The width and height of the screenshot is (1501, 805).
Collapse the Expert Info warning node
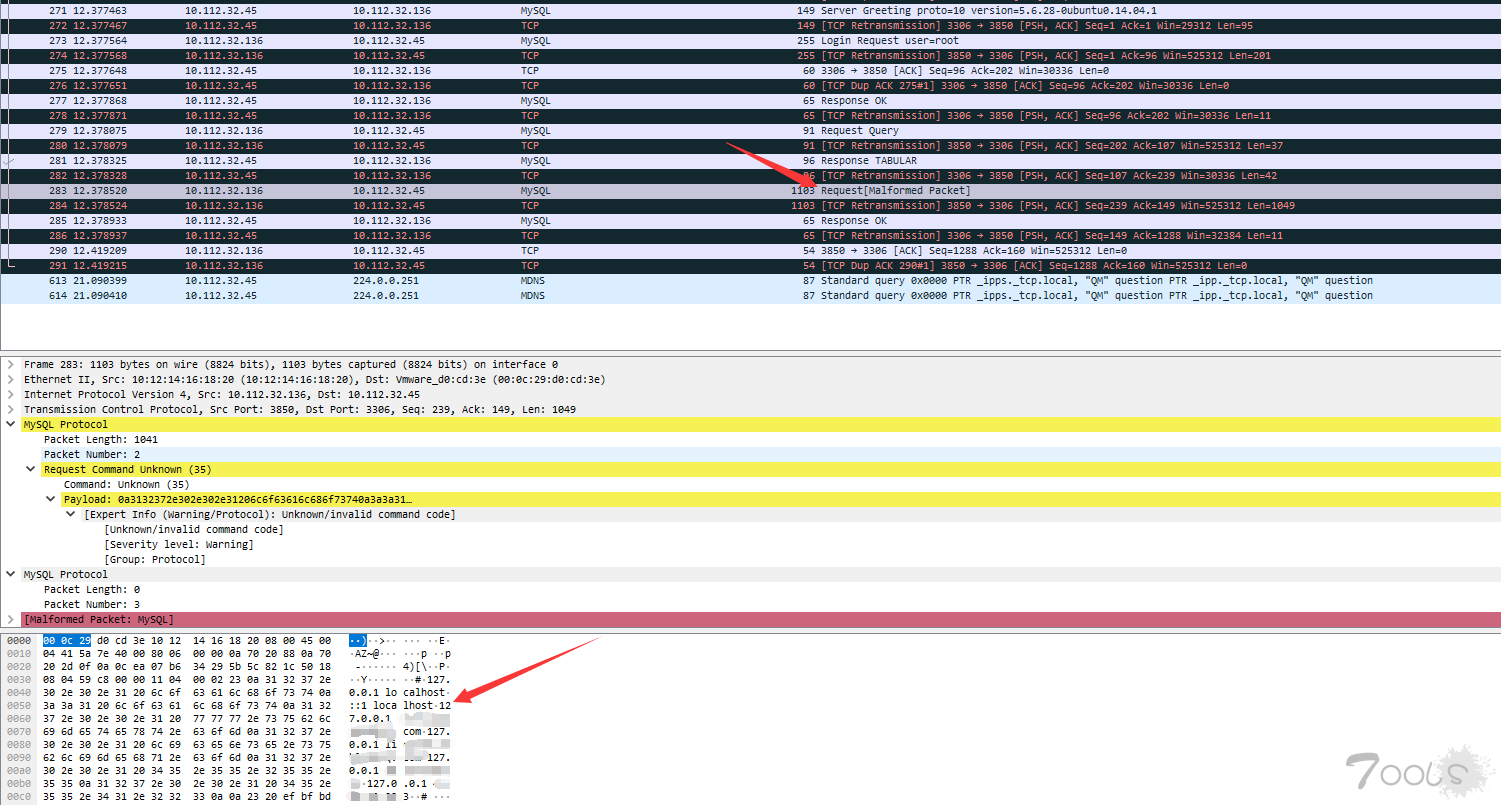click(71, 515)
